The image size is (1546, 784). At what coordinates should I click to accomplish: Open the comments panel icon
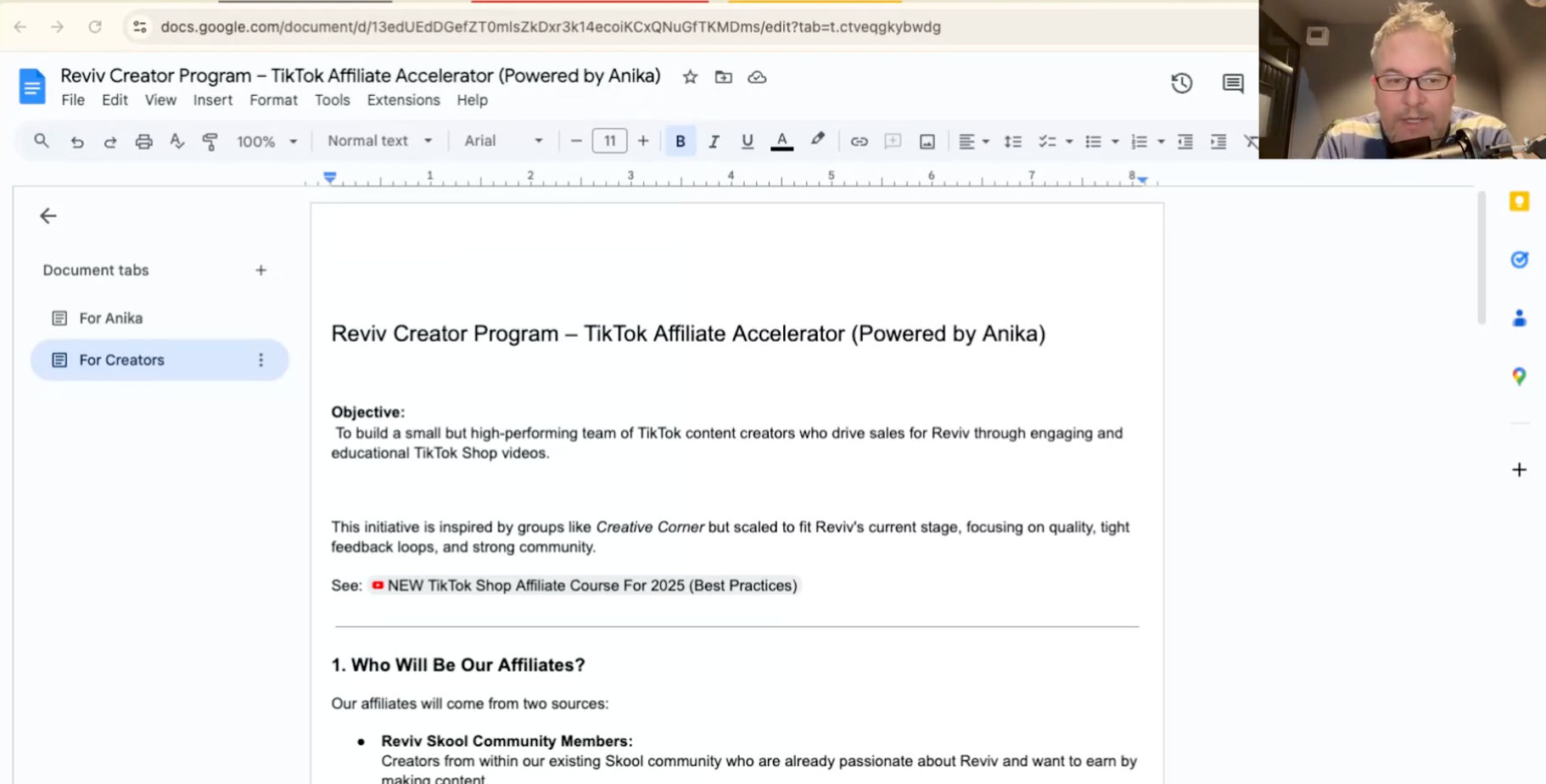(1232, 83)
